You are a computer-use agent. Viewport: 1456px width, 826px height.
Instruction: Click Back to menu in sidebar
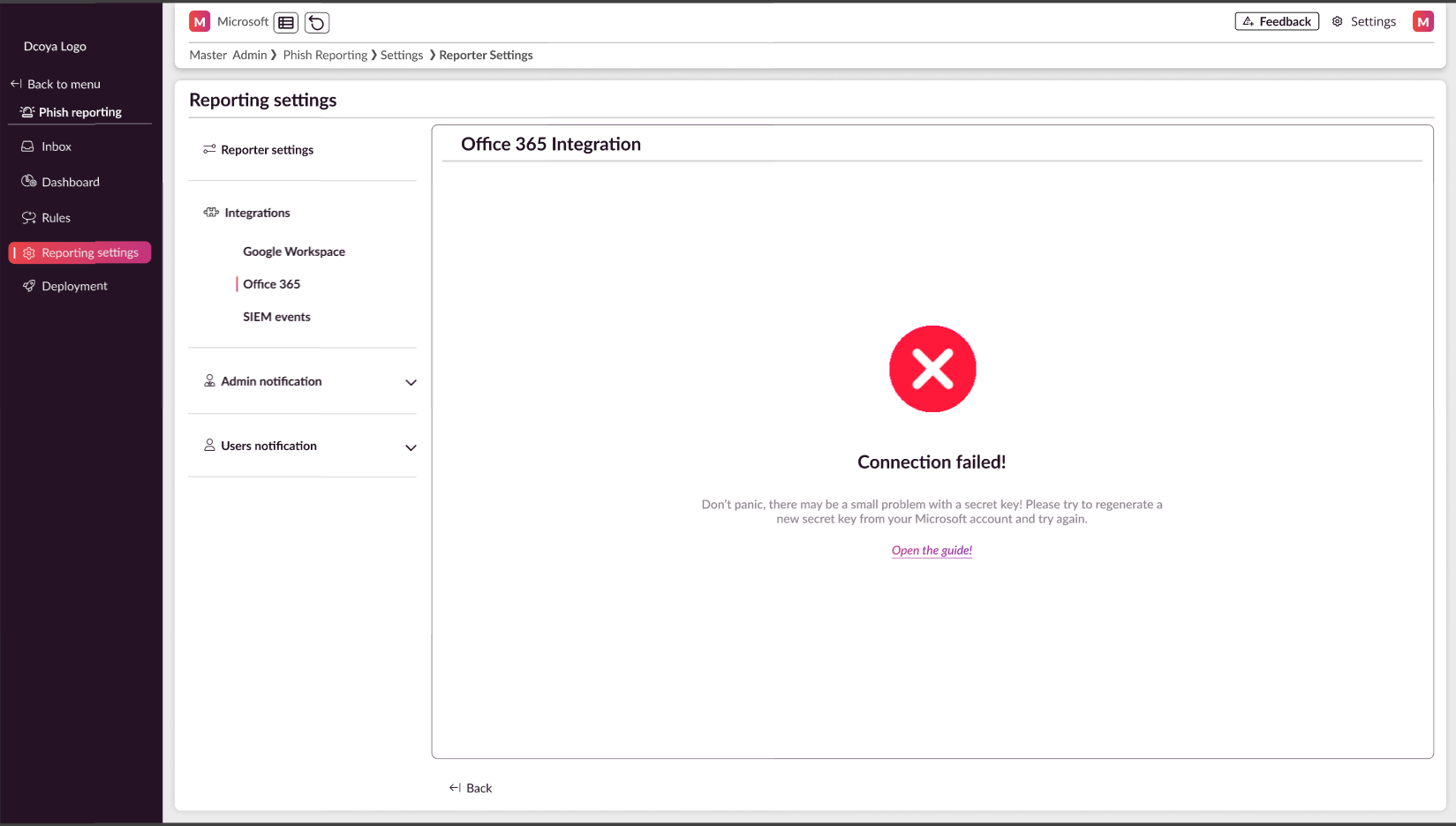63,85
